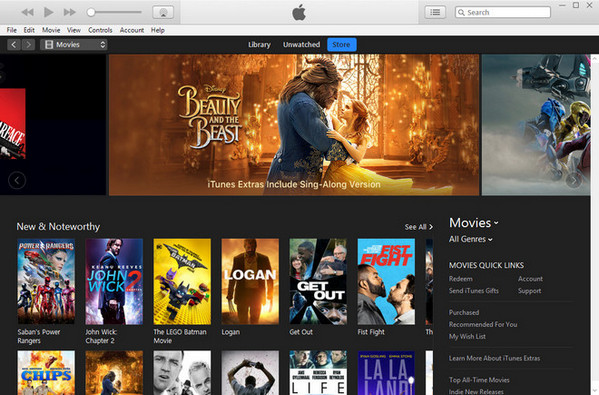The width and height of the screenshot is (599, 395).
Task: Click Send iTunes Gifts link
Action: tap(474, 291)
